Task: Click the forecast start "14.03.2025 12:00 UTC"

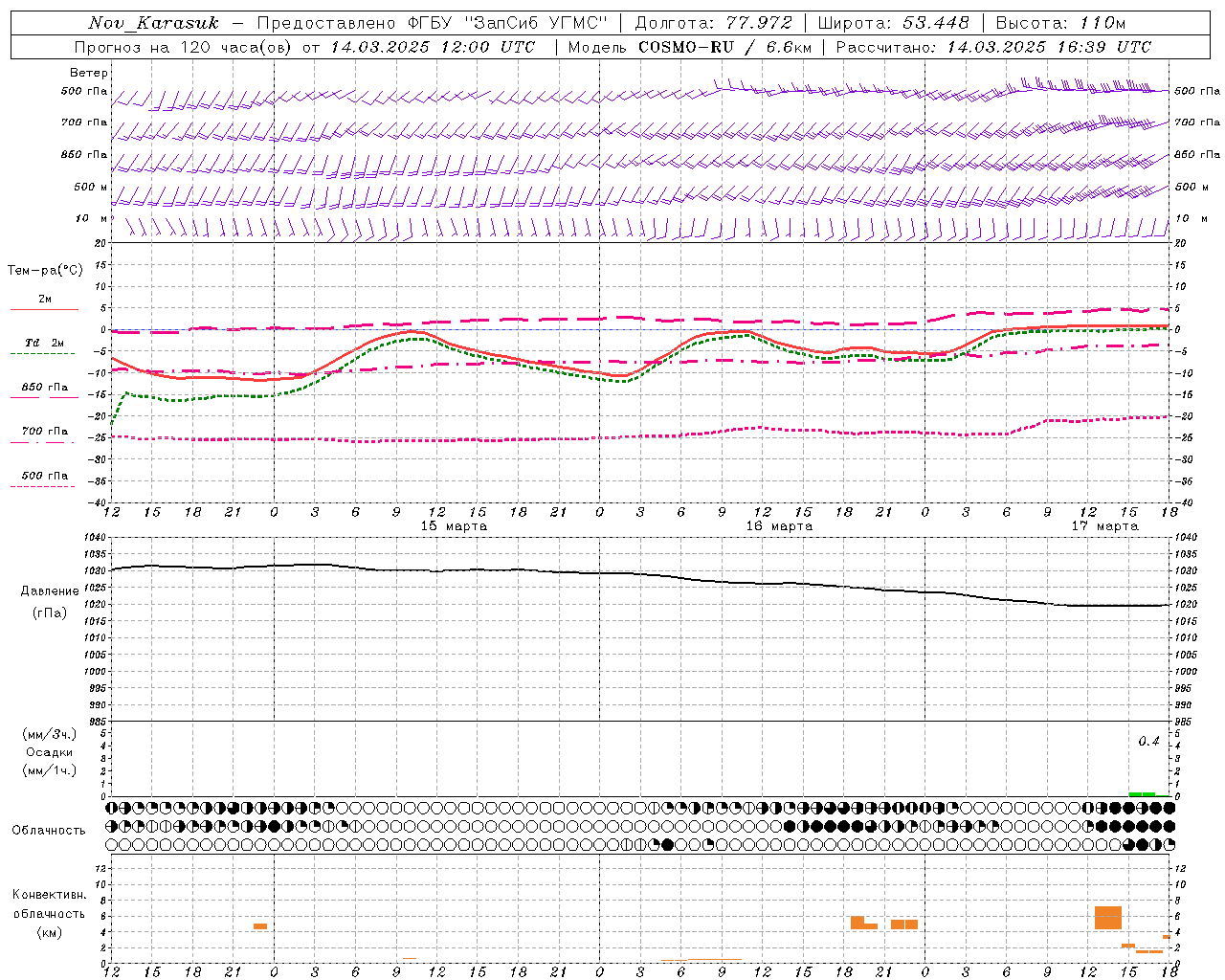Action: point(433,47)
